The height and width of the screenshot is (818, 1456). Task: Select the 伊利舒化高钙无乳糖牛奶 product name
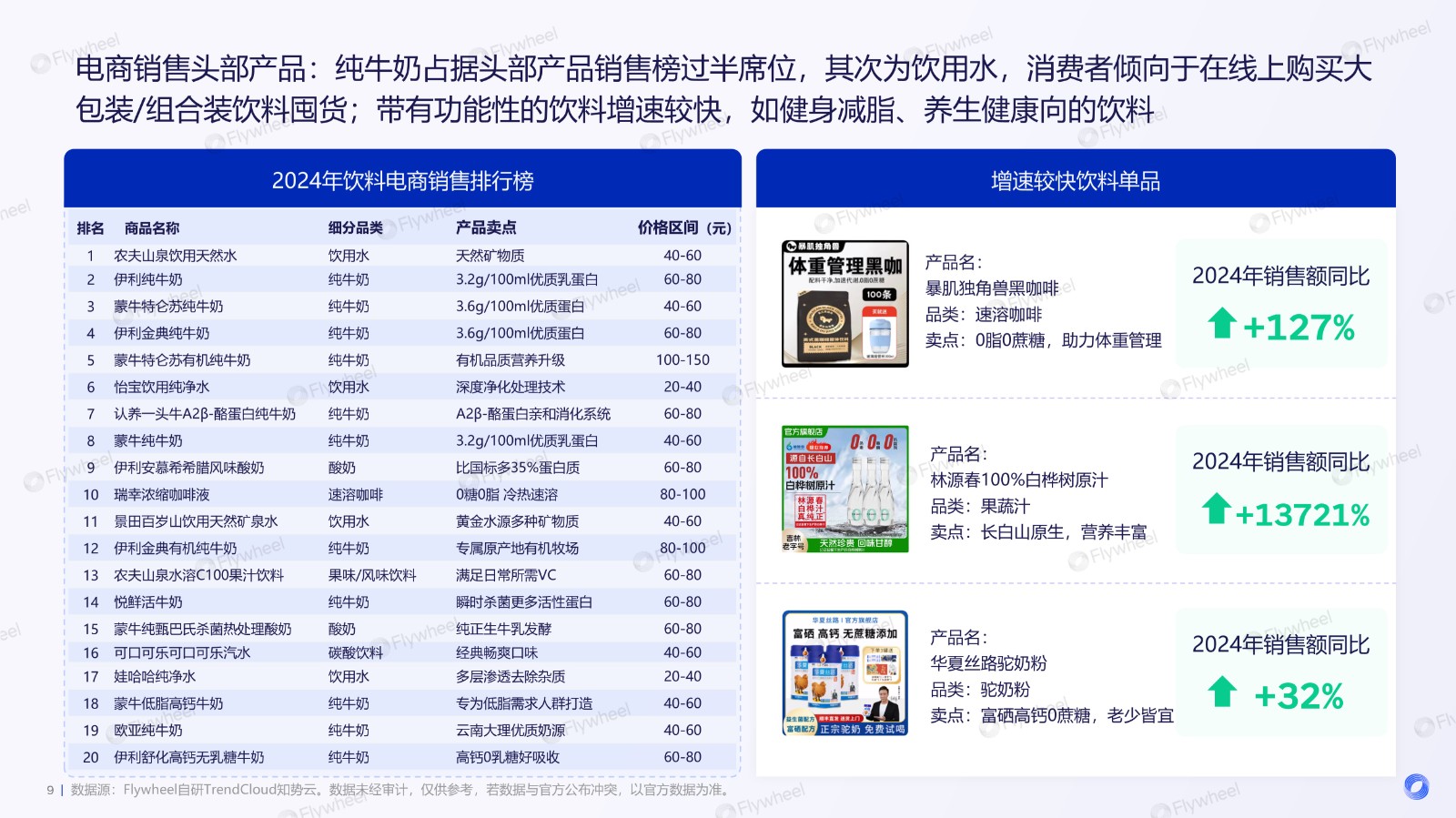(x=188, y=757)
